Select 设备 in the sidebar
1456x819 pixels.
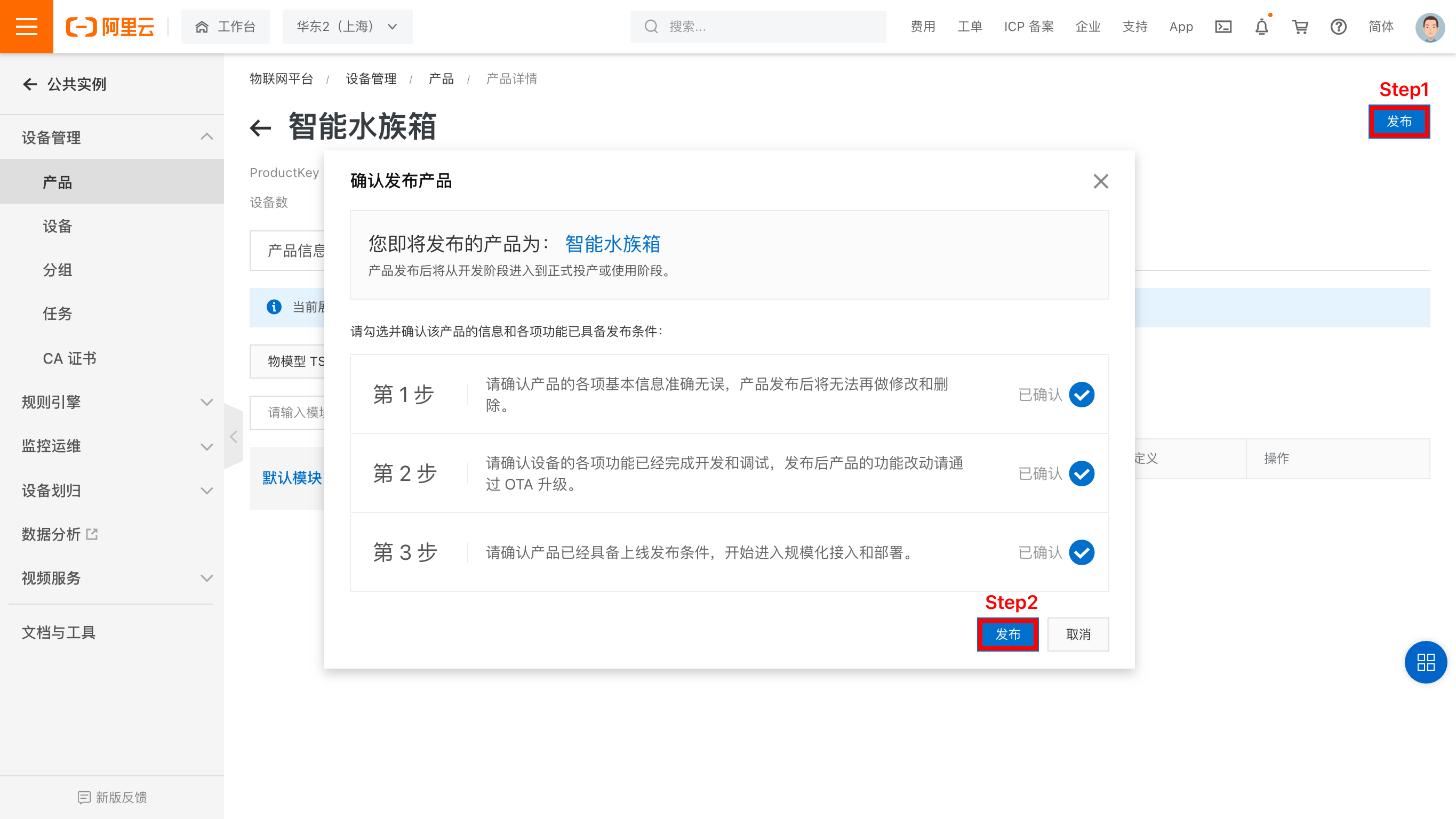click(x=58, y=226)
